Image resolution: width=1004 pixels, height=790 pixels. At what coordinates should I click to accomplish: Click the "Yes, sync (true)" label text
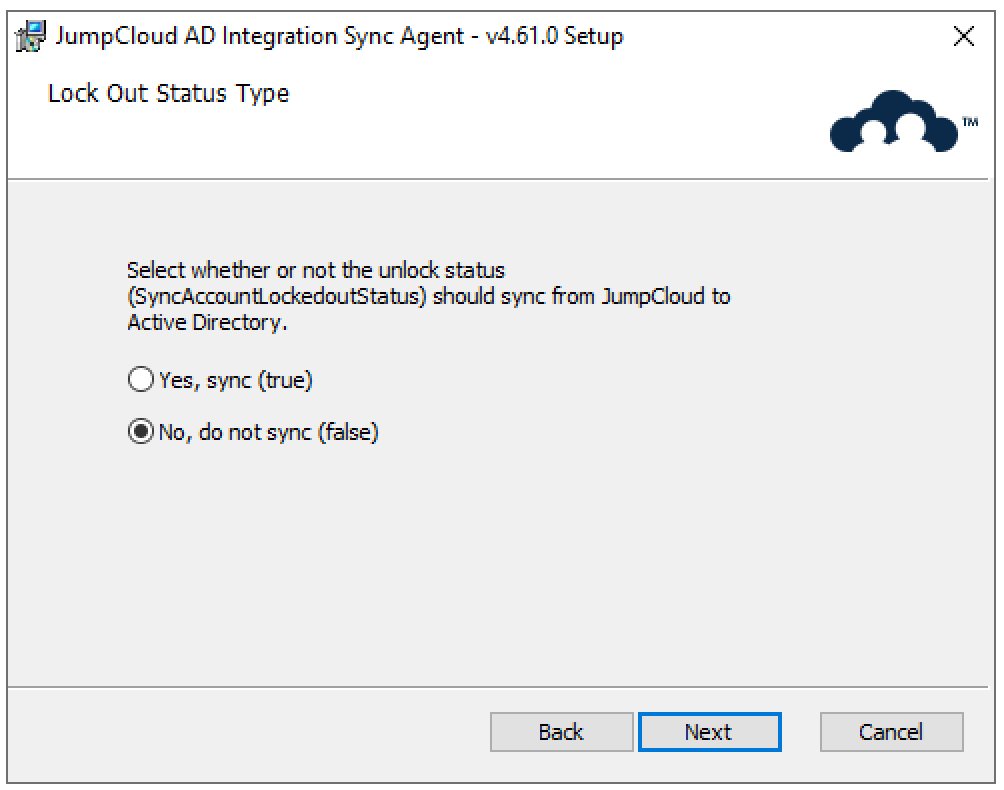tap(236, 380)
